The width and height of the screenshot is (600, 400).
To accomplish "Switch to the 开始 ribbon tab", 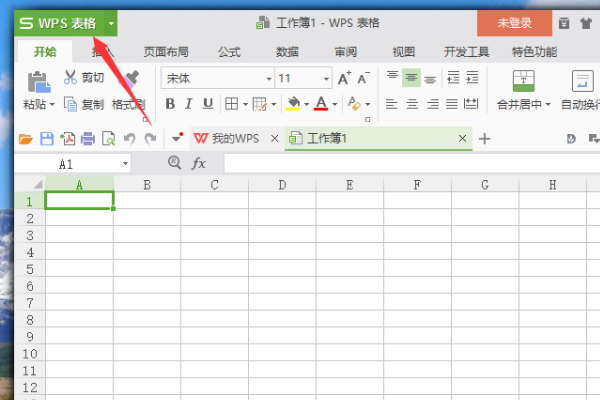I will [45, 52].
